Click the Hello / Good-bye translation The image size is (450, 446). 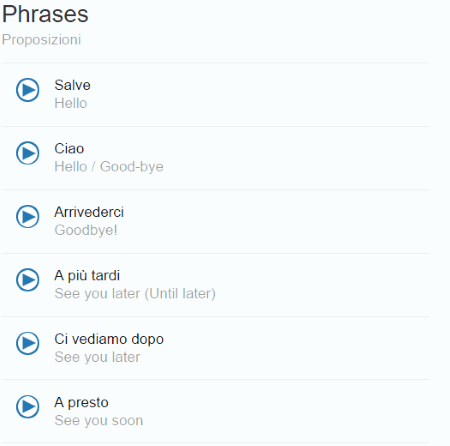[x=109, y=167]
